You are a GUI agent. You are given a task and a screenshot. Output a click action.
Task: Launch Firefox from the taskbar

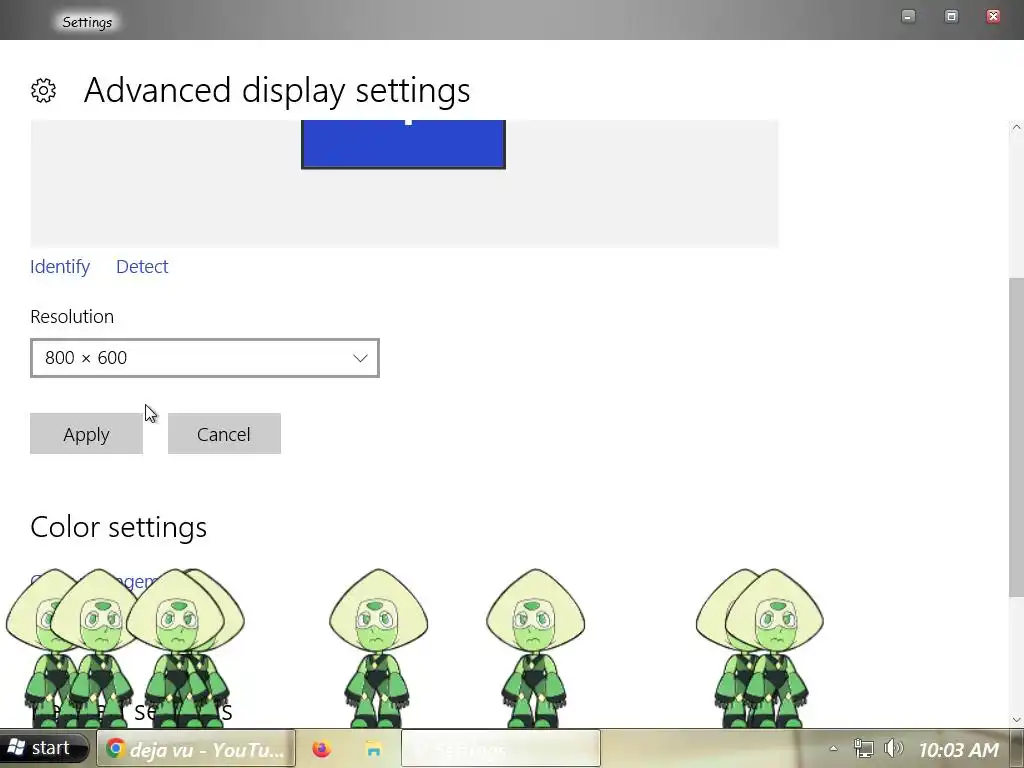[x=321, y=748]
